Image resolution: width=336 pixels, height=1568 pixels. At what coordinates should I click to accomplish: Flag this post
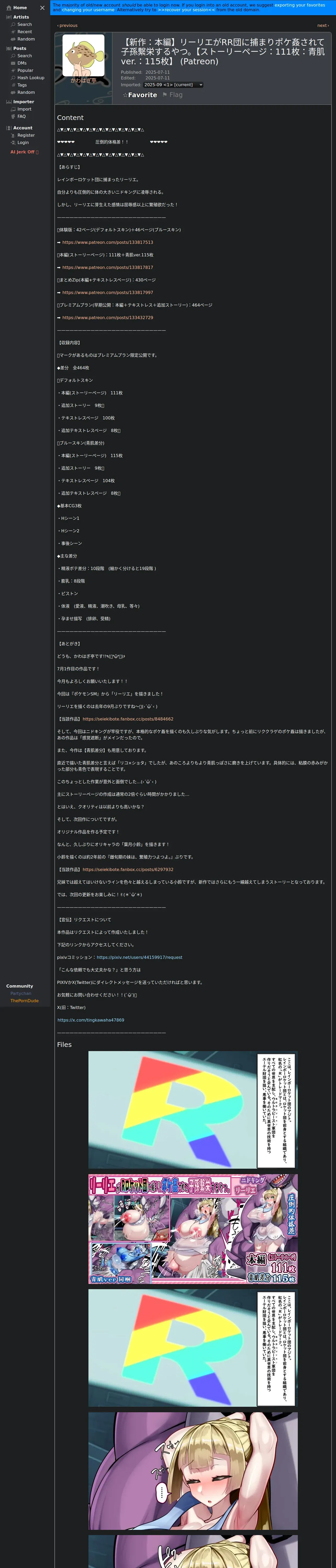(x=172, y=95)
